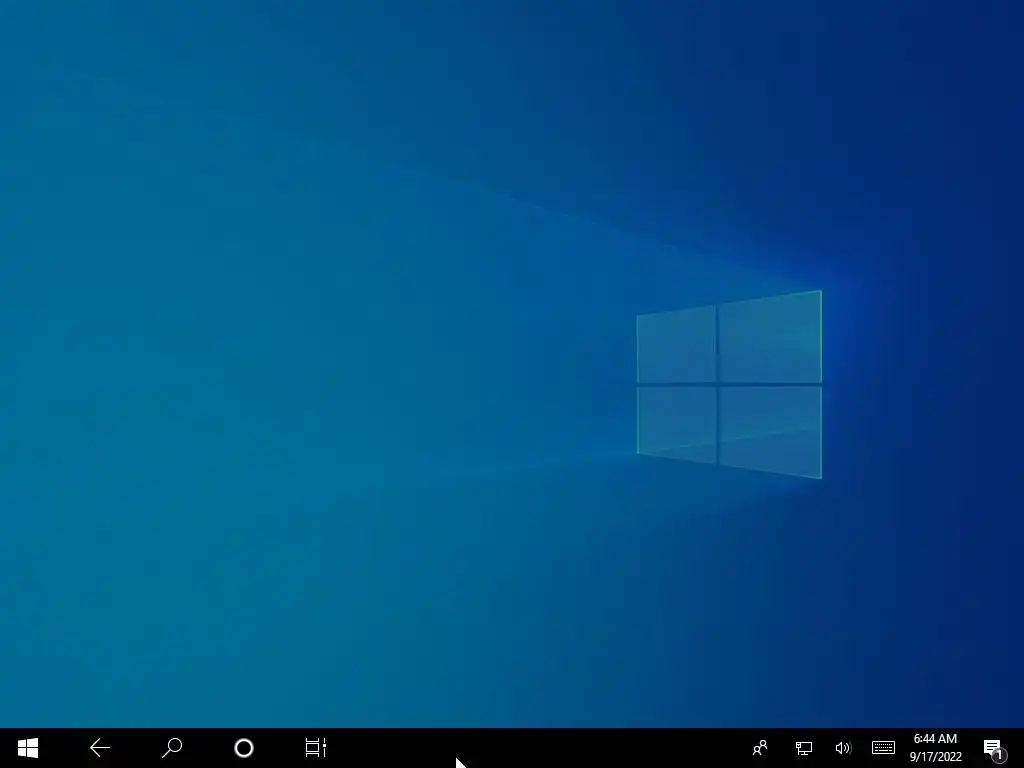Open the Action Center notifications icon
Image resolution: width=1024 pixels, height=768 pixels.
point(993,749)
